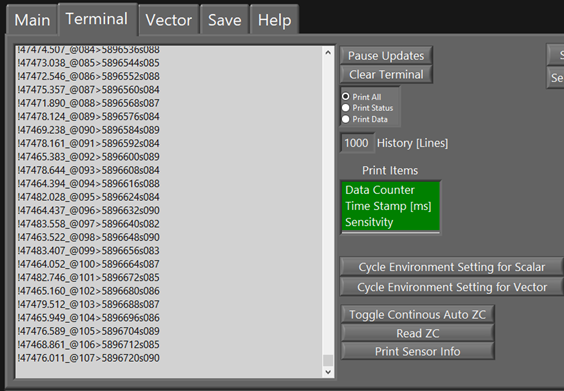Click terminal line !47473.038_@085>5896544s085
The height and width of the screenshot is (391, 564).
click(88, 63)
